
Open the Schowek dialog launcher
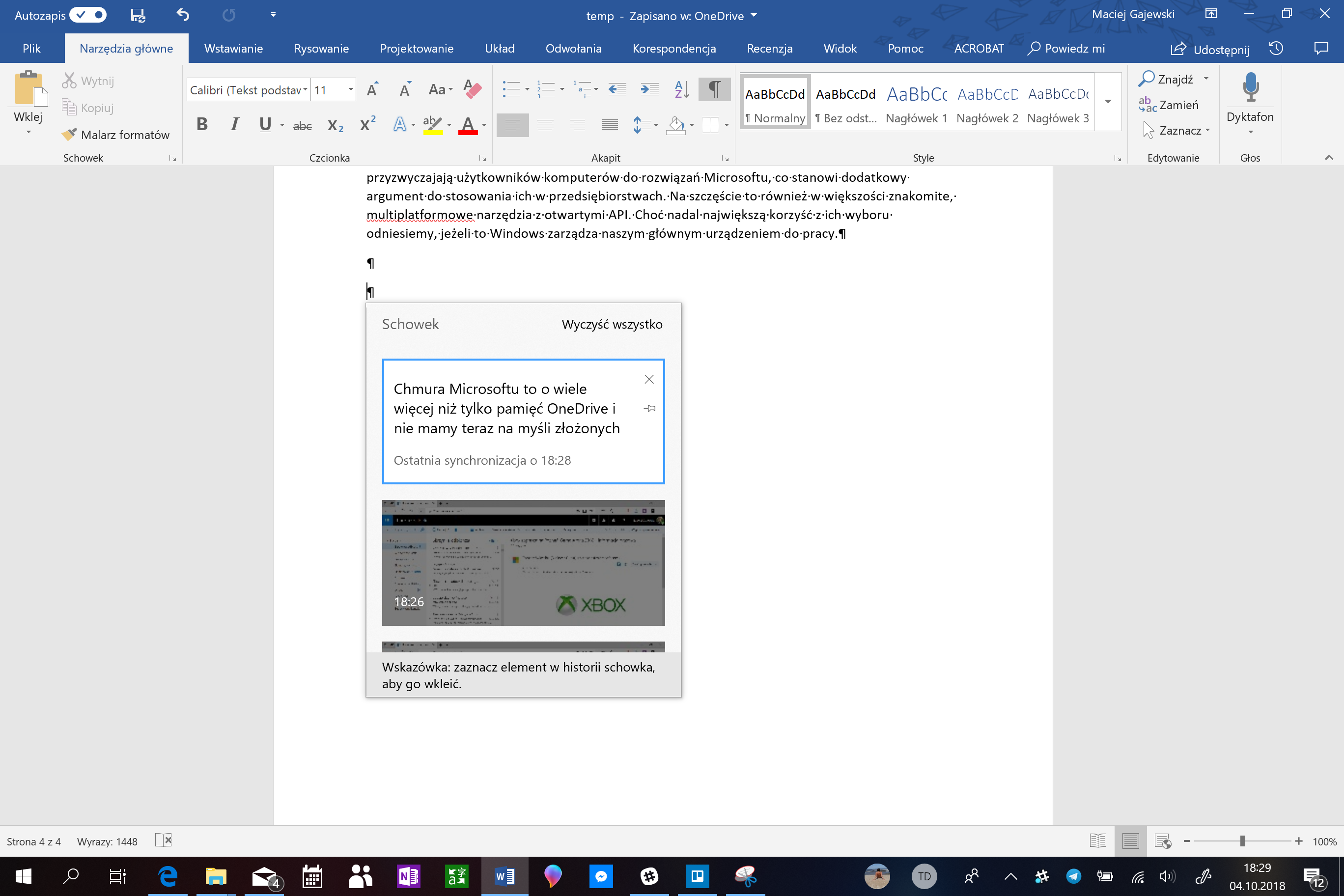coord(172,158)
